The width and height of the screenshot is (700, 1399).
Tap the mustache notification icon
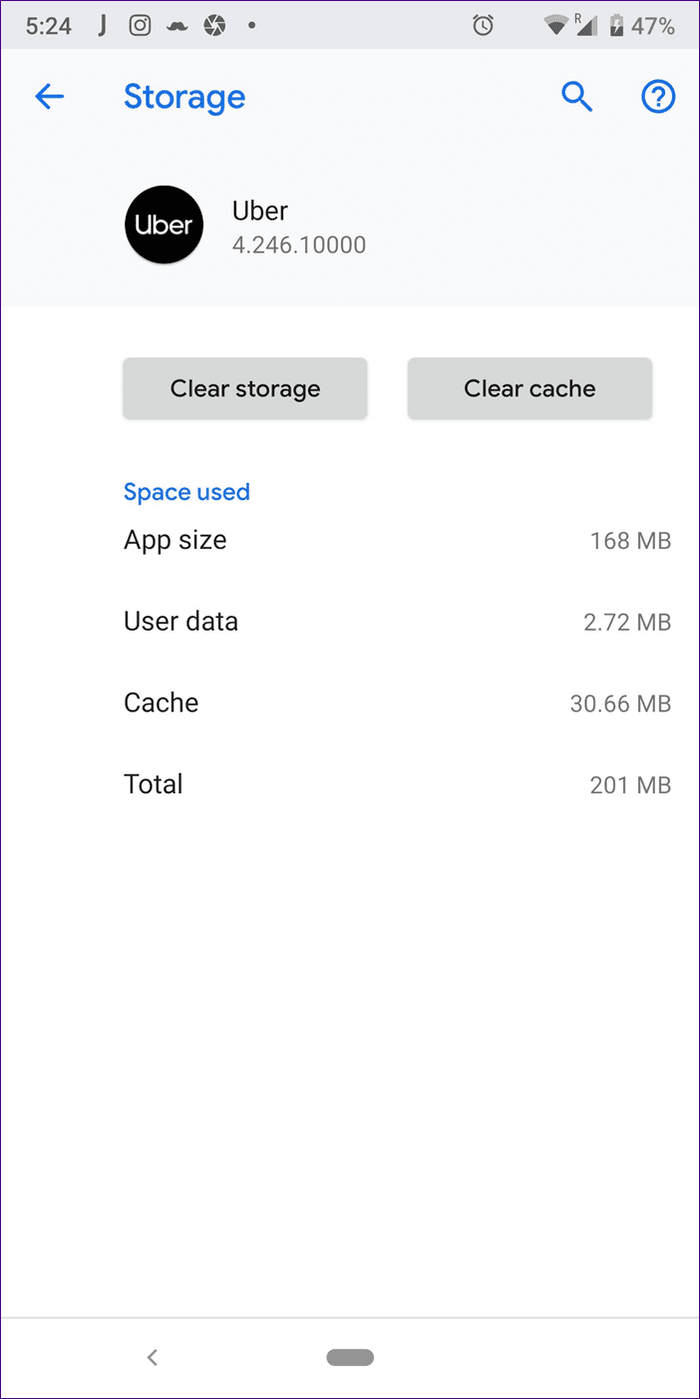coord(176,26)
